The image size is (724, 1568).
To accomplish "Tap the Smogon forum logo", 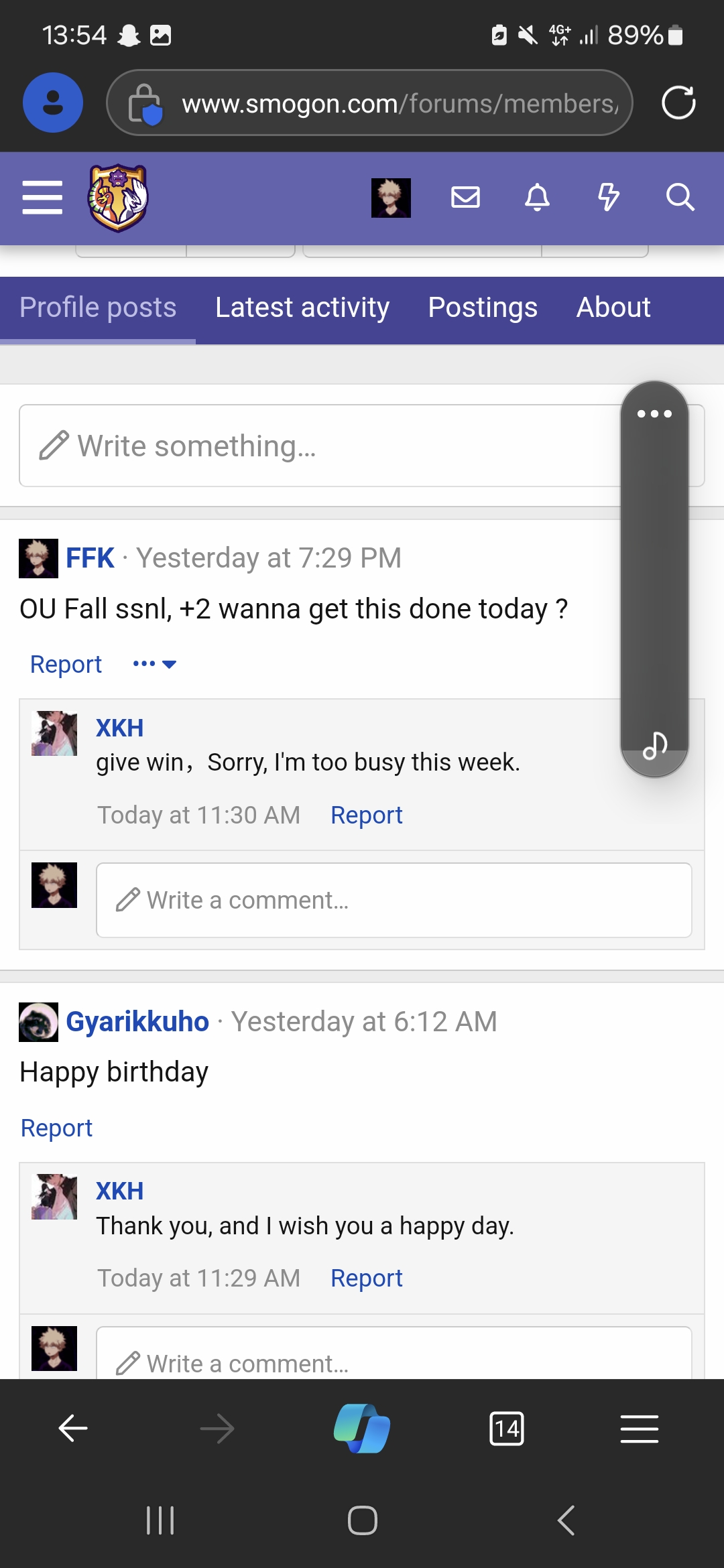I will pyautogui.click(x=118, y=198).
